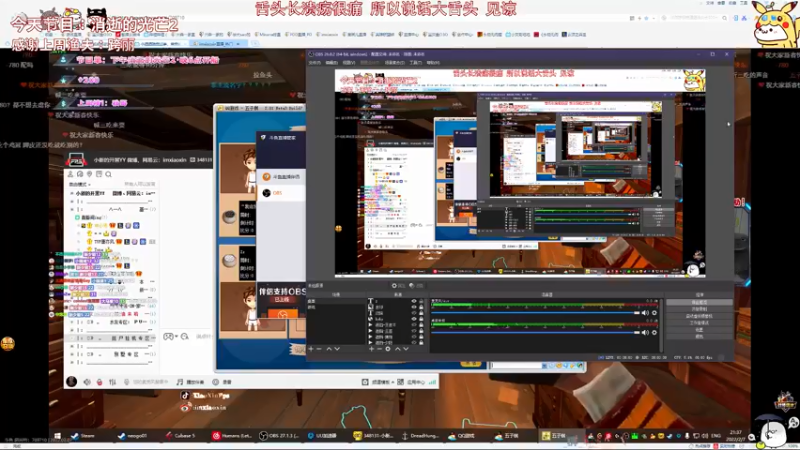Open the game controller dropdown in YY chat
Image resolution: width=800 pixels, height=450 pixels.
(169, 336)
